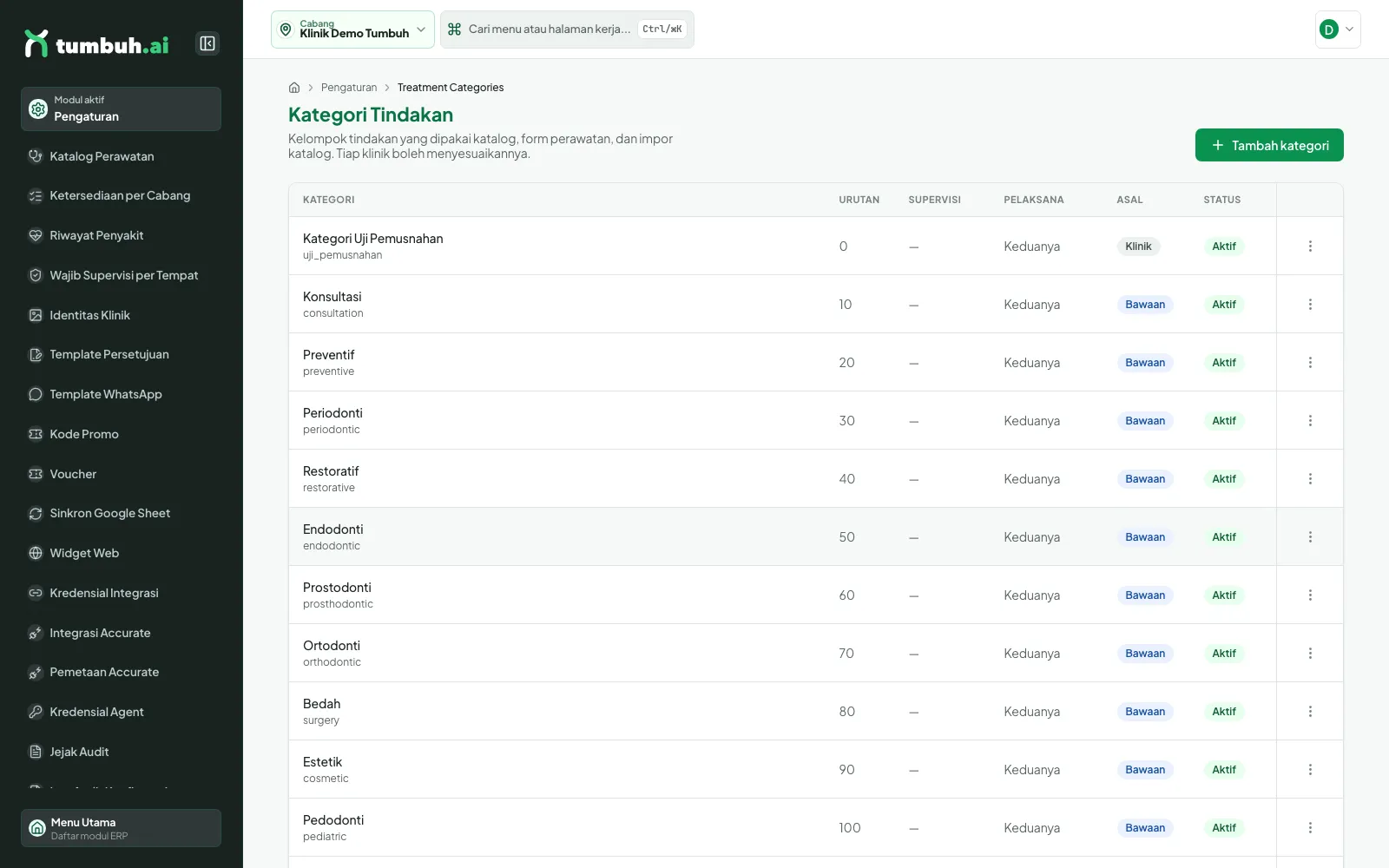Click the tumbuh.ai logo
Screen dimensions: 1389x868
tap(96, 43)
